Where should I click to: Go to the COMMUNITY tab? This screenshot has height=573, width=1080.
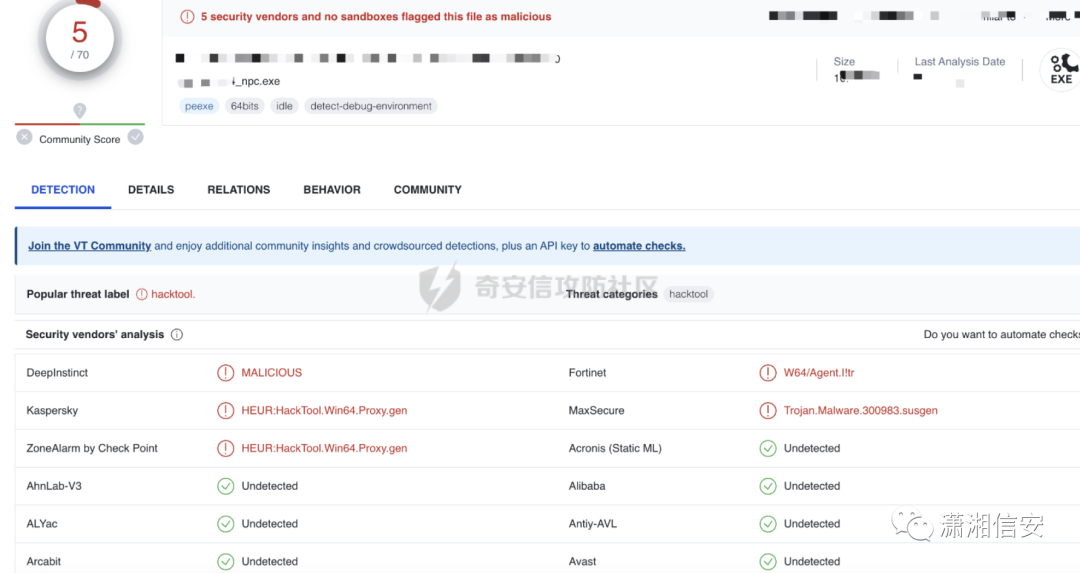428,190
